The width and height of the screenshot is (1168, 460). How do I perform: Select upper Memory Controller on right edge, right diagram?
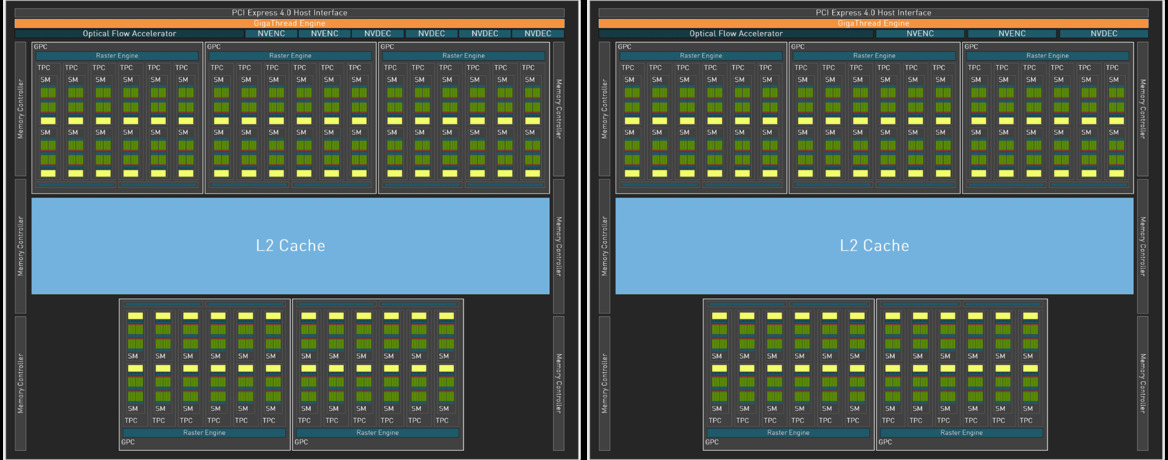[x=1143, y=108]
